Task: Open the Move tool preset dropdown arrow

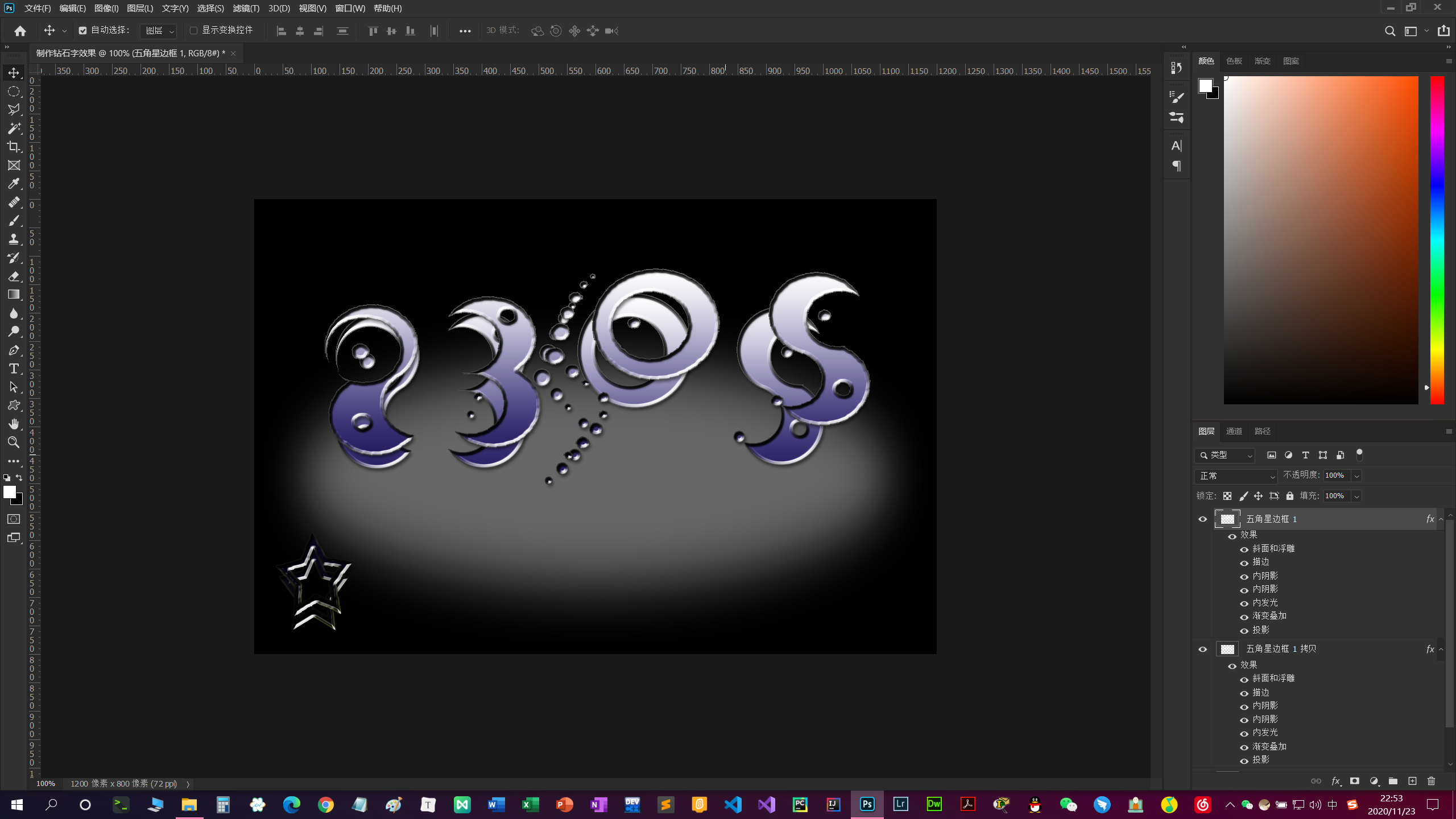Action: point(64,31)
